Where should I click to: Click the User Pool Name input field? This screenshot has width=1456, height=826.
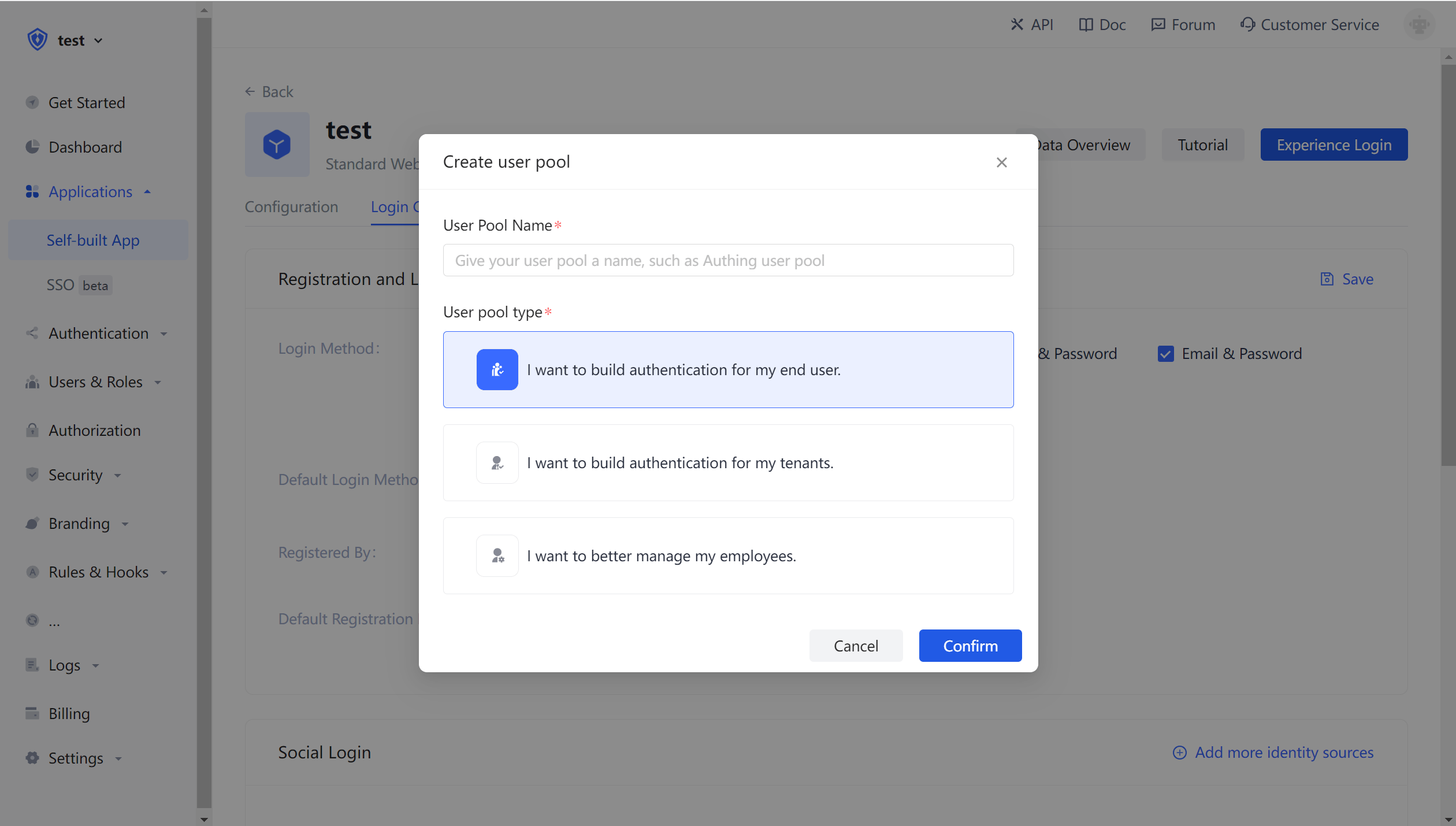click(727, 260)
